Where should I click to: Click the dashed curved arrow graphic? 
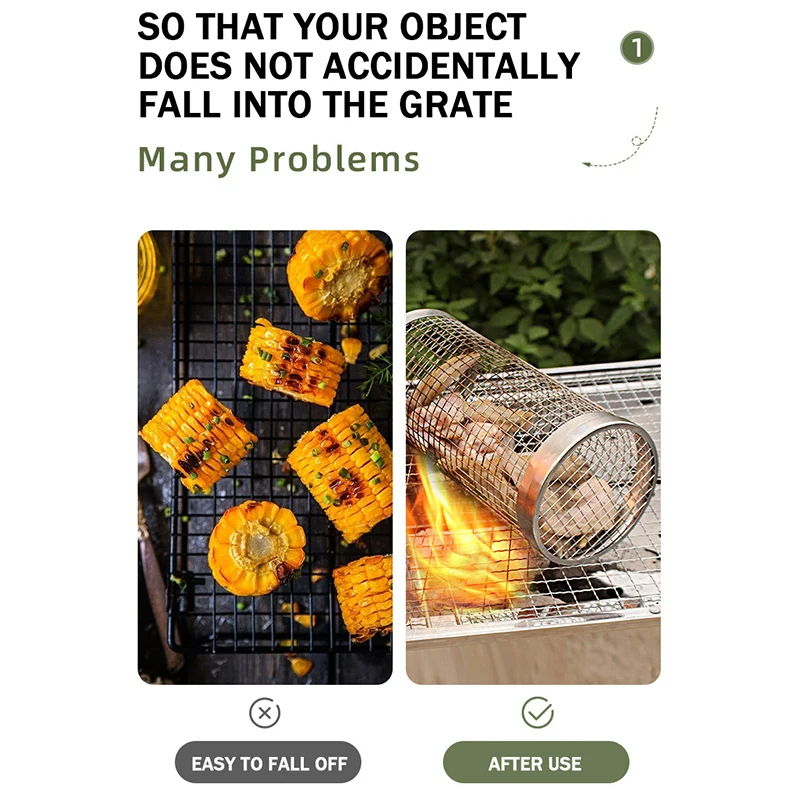tap(620, 137)
